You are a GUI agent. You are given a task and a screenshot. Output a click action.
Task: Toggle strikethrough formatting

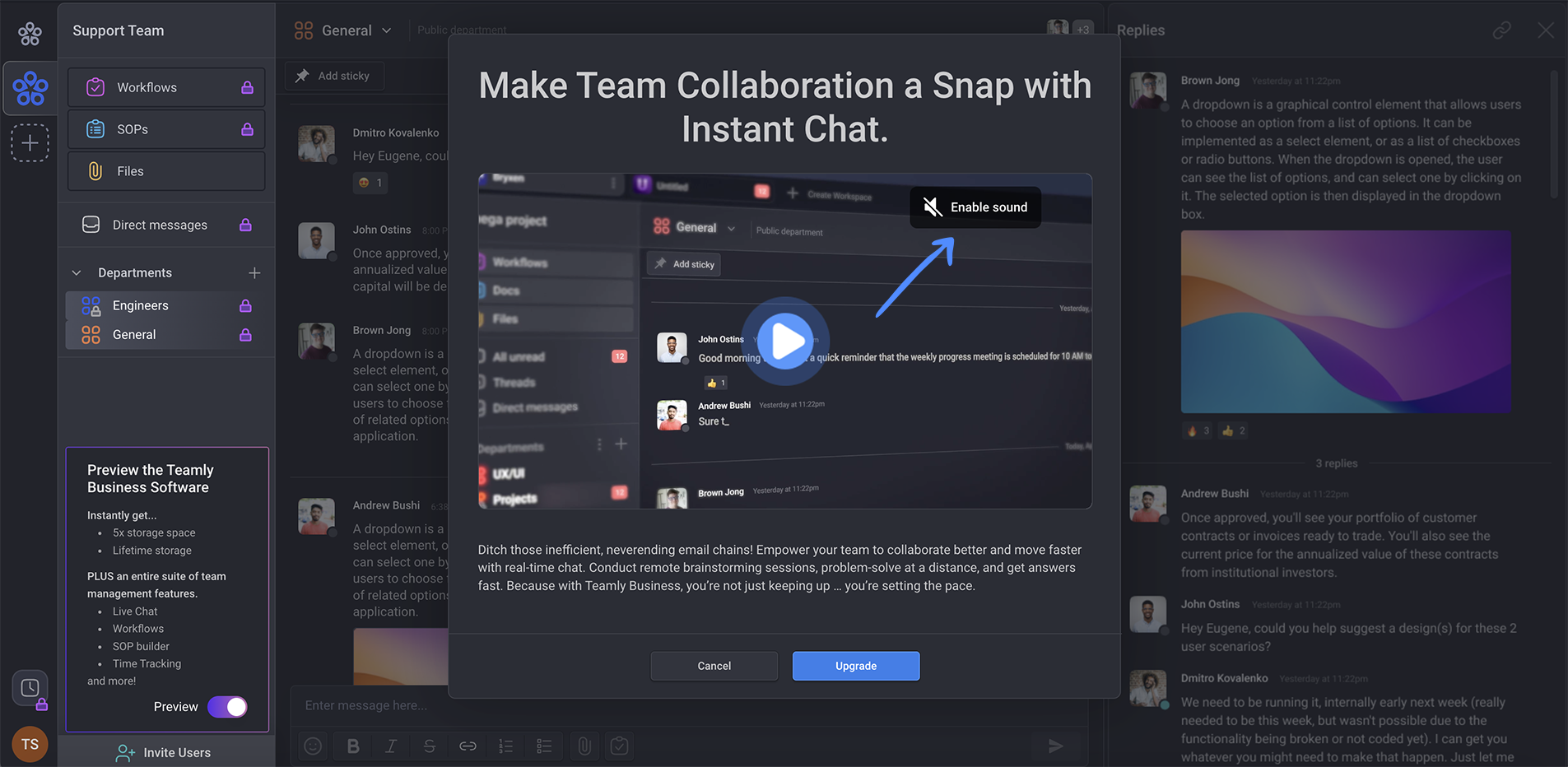(x=430, y=746)
